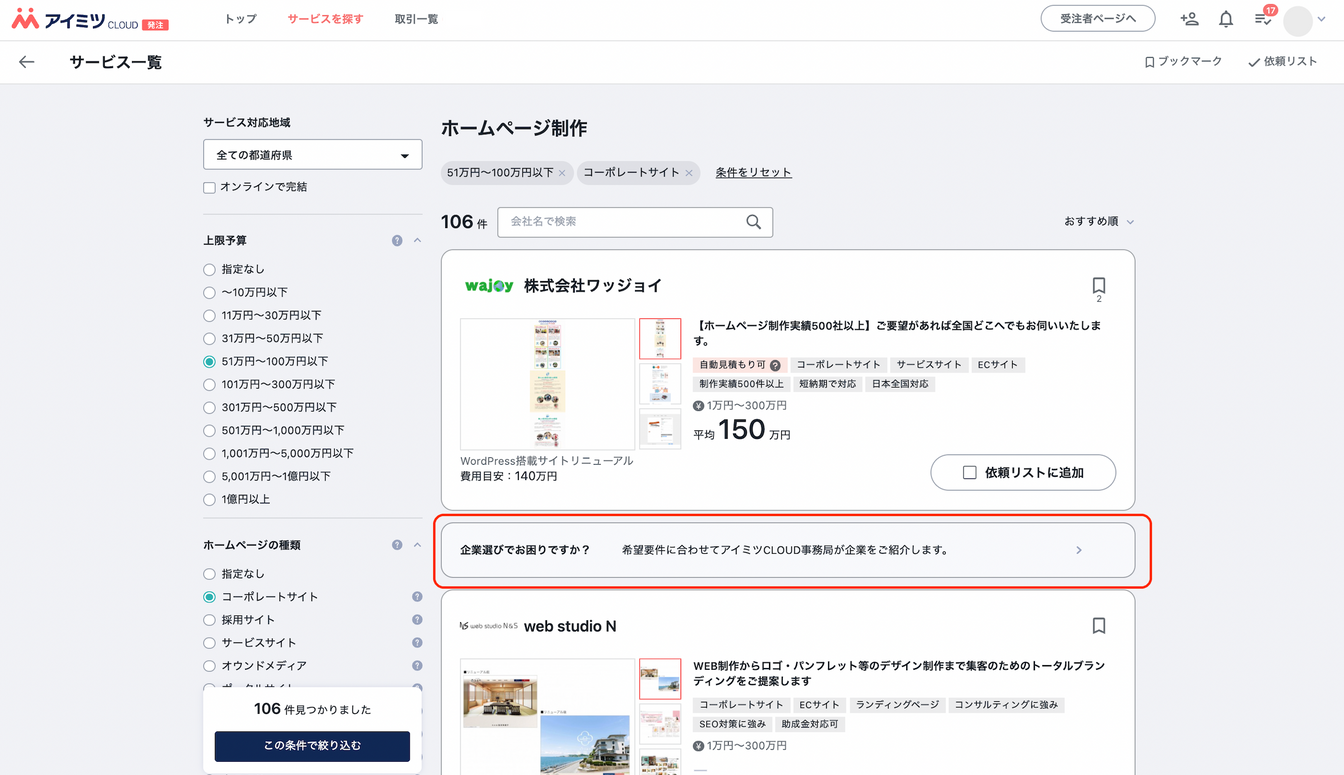Click the add user icon in header
This screenshot has width=1344, height=775.
(1189, 19)
